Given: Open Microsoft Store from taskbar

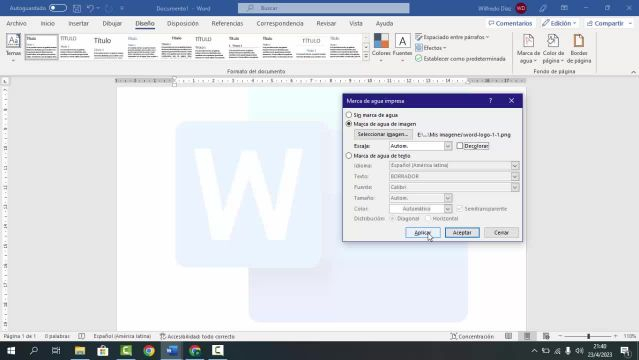Looking at the screenshot, I should pyautogui.click(x=103, y=351).
